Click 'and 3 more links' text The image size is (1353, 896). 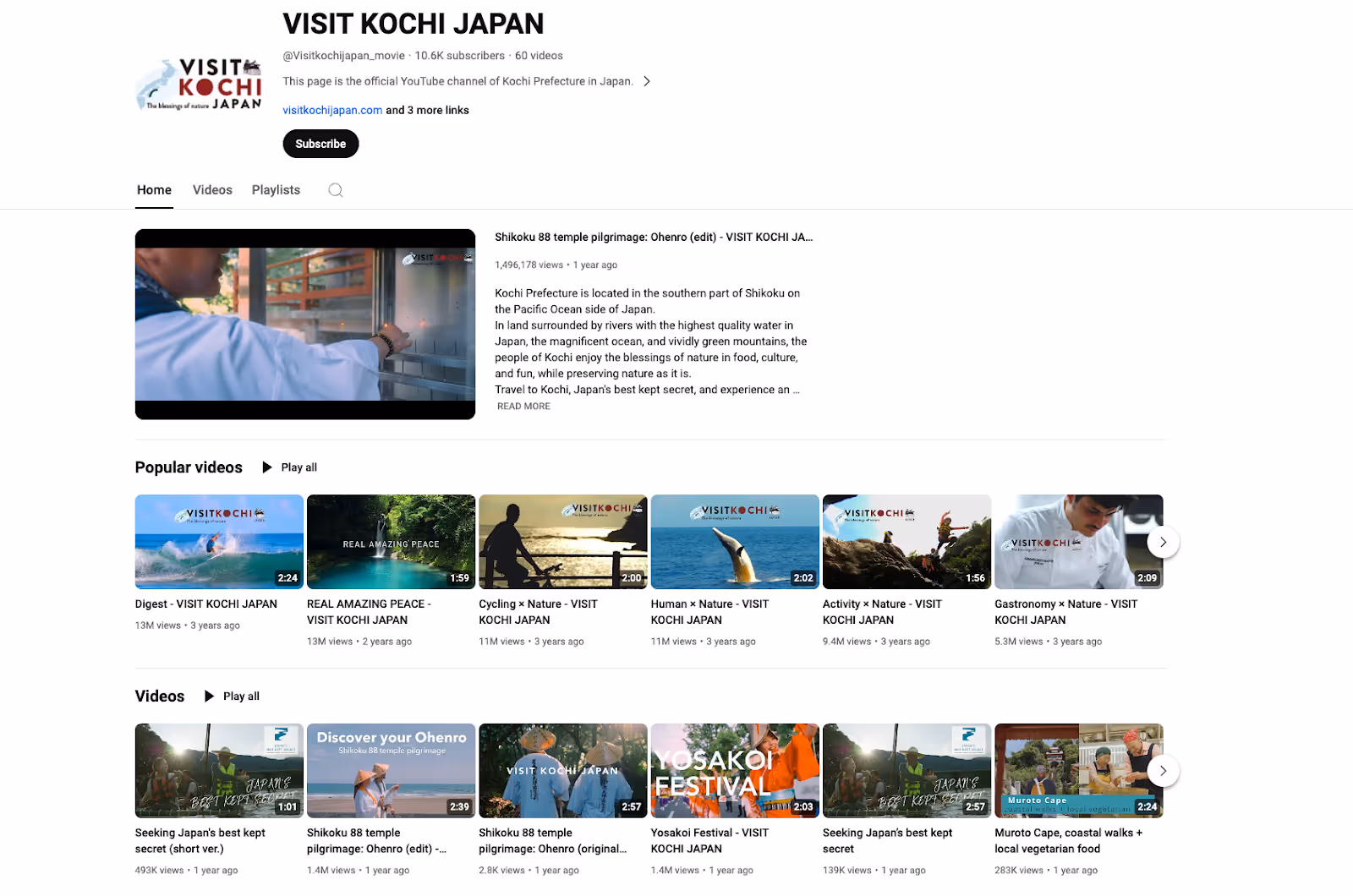click(x=427, y=110)
